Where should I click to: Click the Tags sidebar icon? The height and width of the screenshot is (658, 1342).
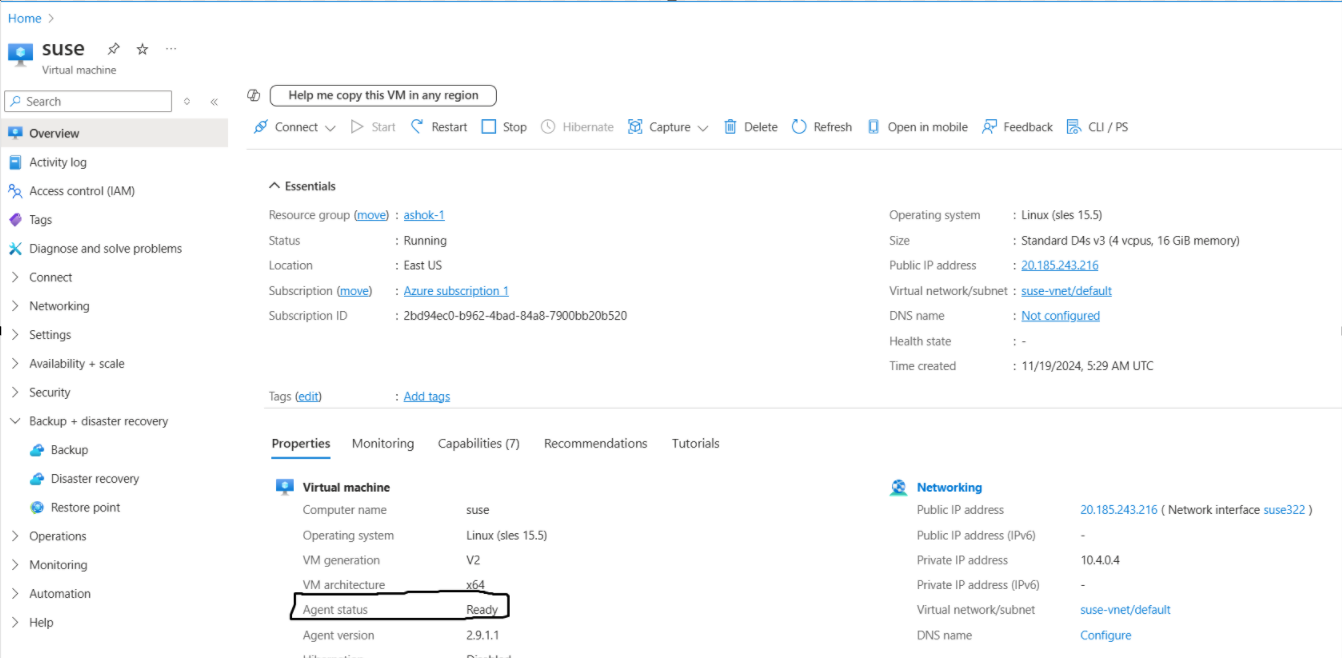(x=15, y=220)
